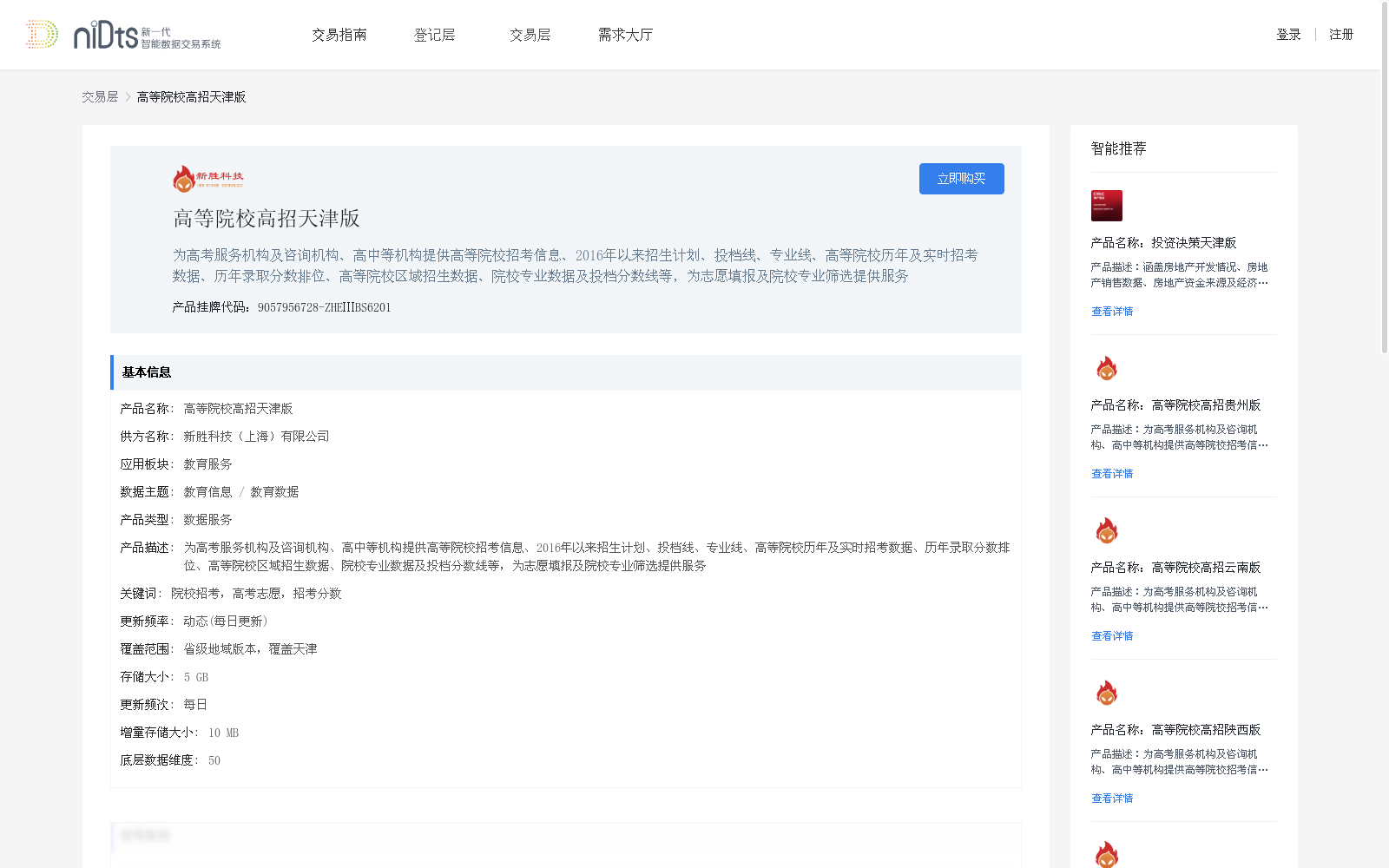
Task: Click the flame icon below the 陕西版 card
Action: click(1107, 854)
